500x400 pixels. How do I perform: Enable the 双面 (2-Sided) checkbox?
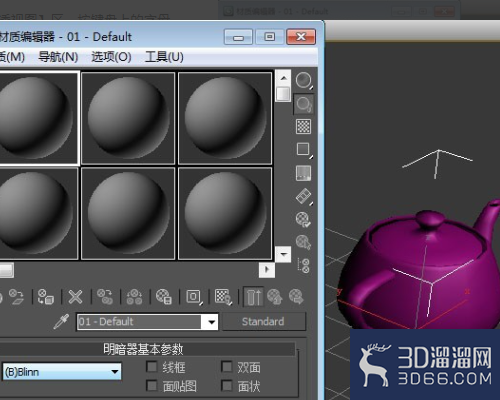[x=227, y=367]
